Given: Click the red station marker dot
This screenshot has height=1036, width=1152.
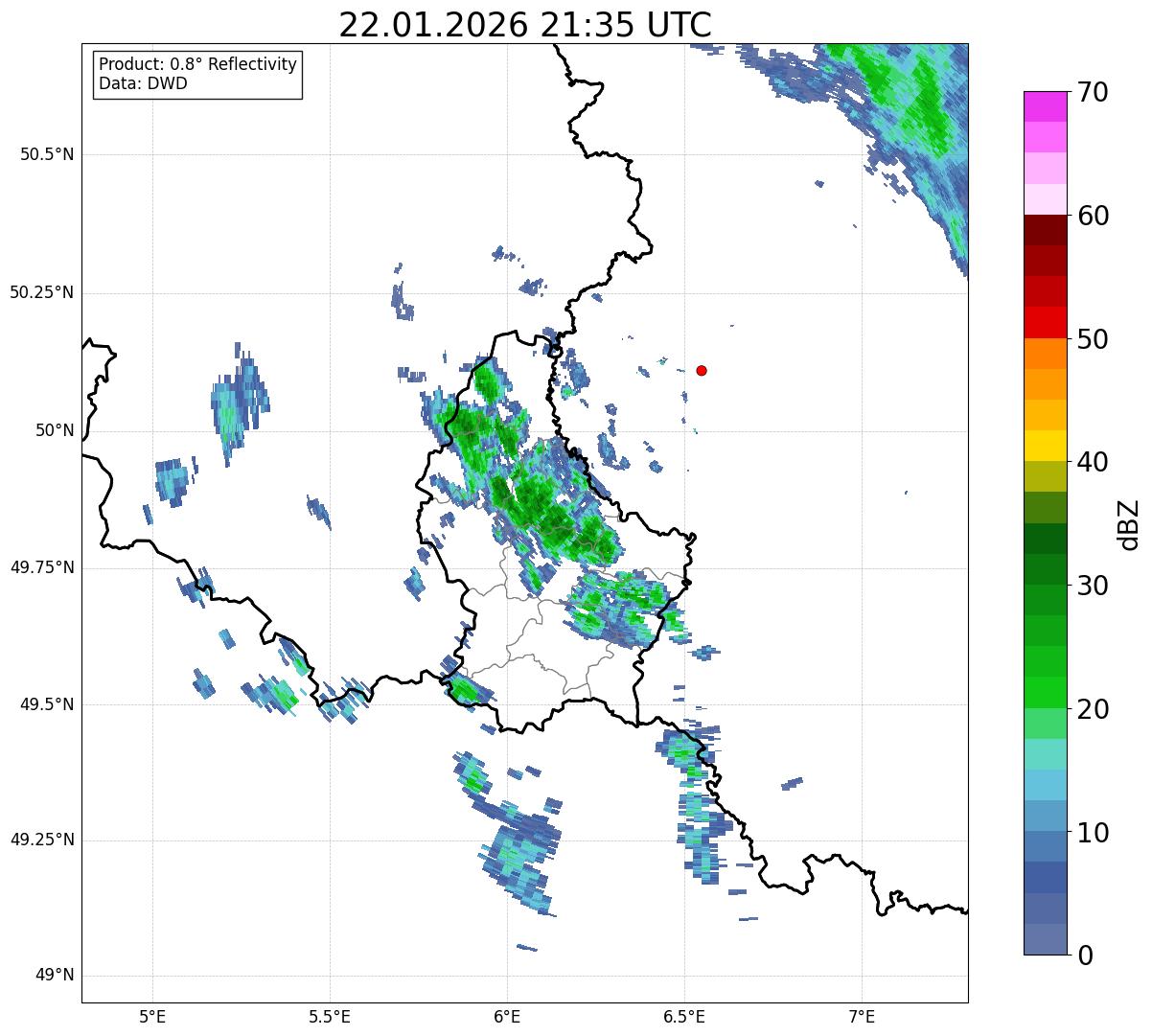Looking at the screenshot, I should [702, 370].
